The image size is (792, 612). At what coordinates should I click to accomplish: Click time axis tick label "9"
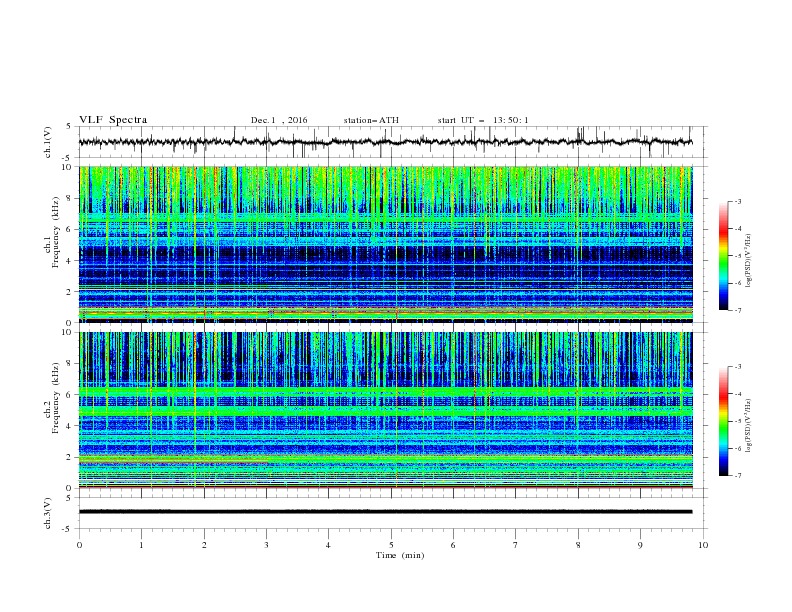(x=640, y=545)
